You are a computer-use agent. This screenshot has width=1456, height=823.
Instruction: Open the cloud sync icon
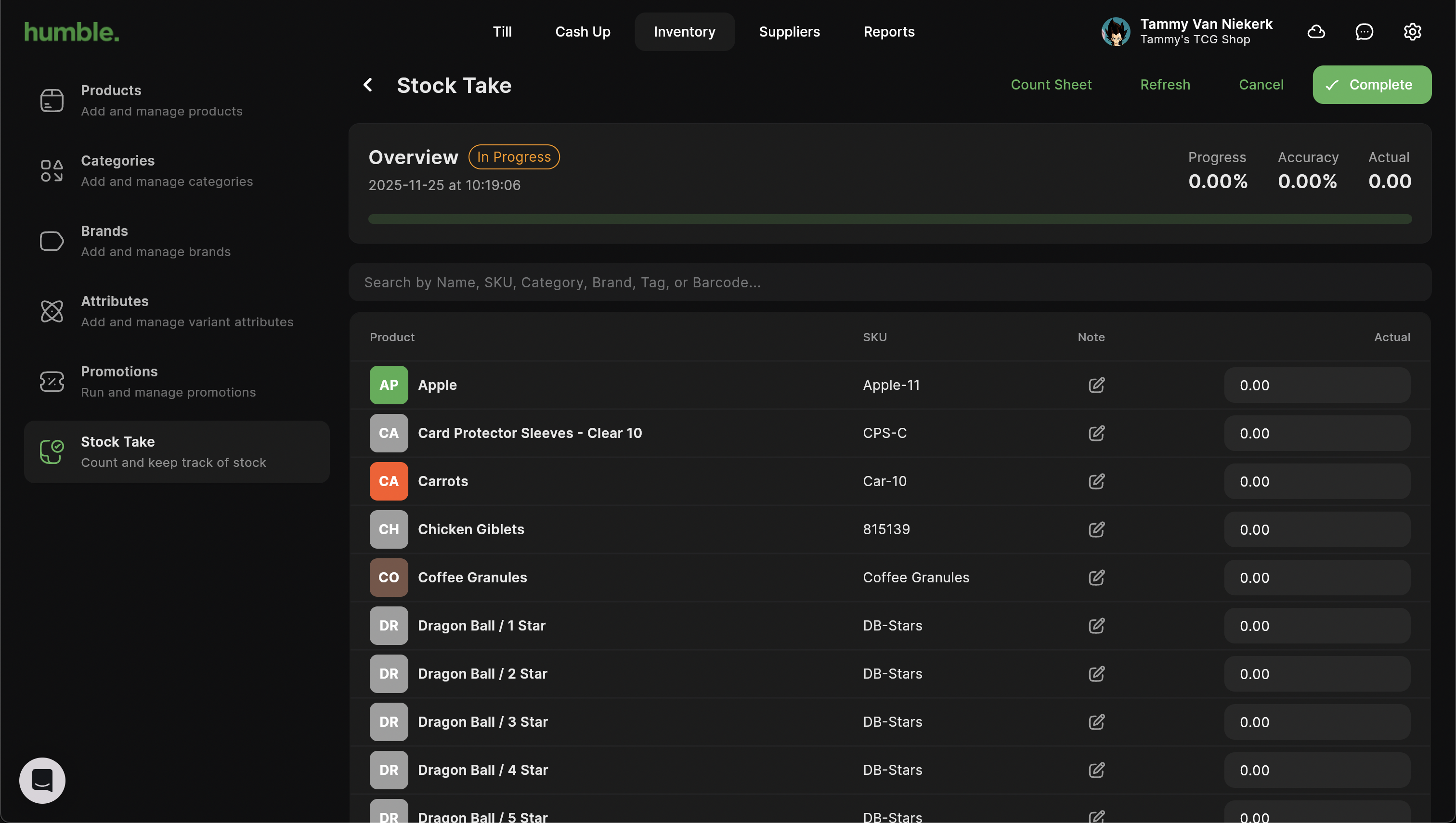[1316, 32]
